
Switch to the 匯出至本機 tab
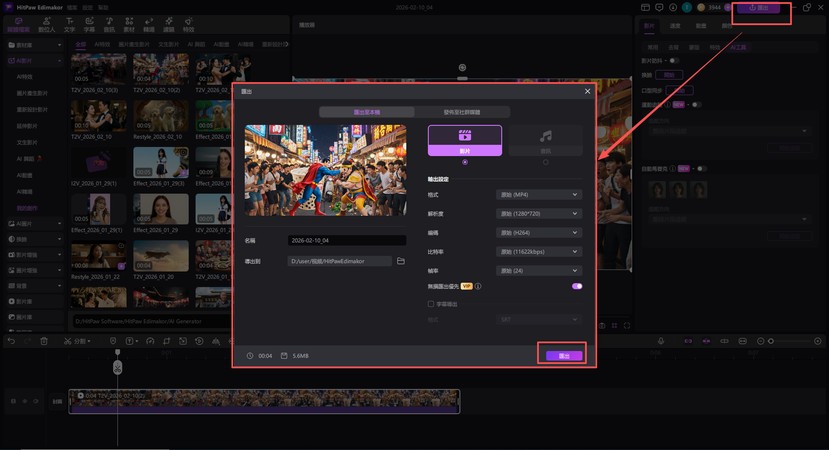pyautogui.click(x=360, y=112)
